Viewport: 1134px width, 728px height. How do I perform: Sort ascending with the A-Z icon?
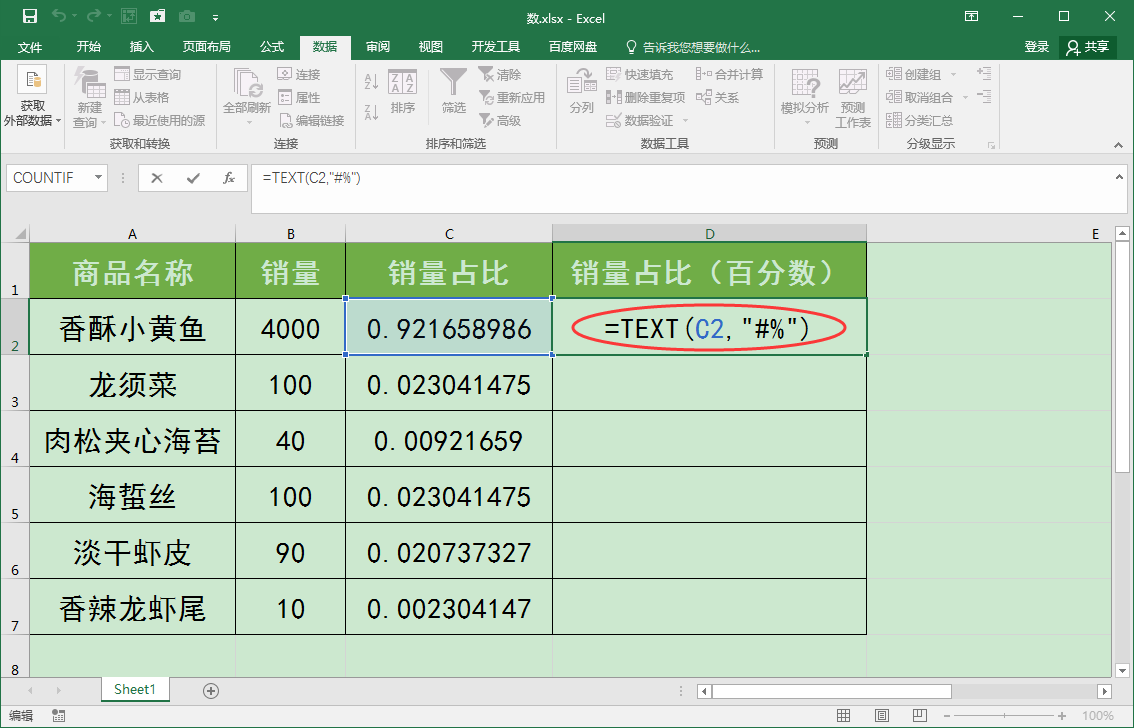click(x=371, y=82)
